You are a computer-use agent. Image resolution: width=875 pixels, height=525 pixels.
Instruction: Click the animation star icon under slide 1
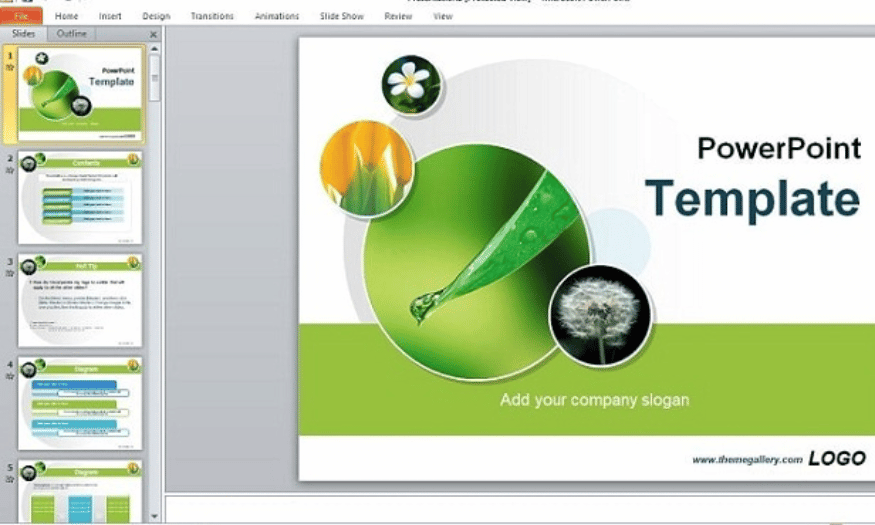tap(9, 68)
